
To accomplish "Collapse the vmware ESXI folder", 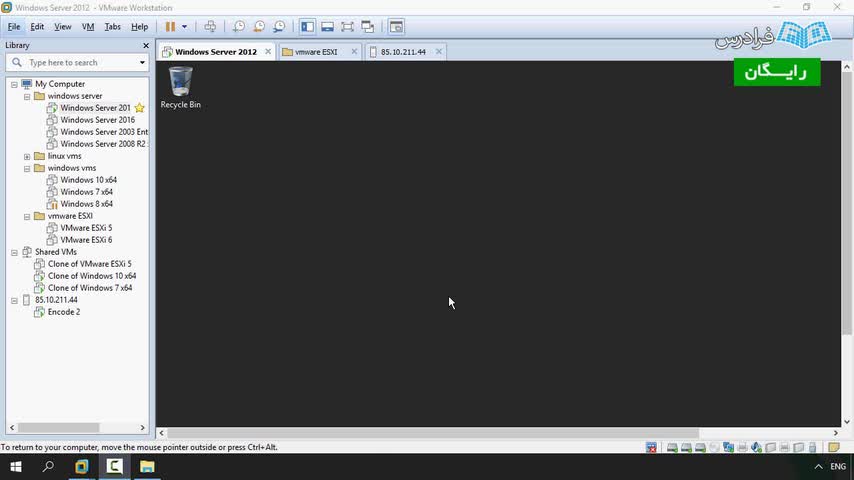I will coord(27,216).
